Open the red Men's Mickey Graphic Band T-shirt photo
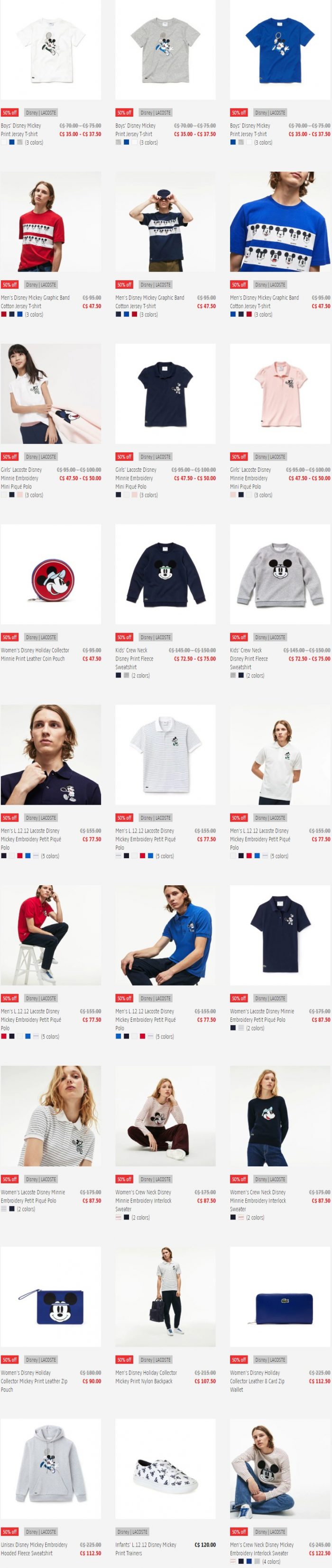This screenshot has height=1568, width=332. pyautogui.click(x=51, y=221)
